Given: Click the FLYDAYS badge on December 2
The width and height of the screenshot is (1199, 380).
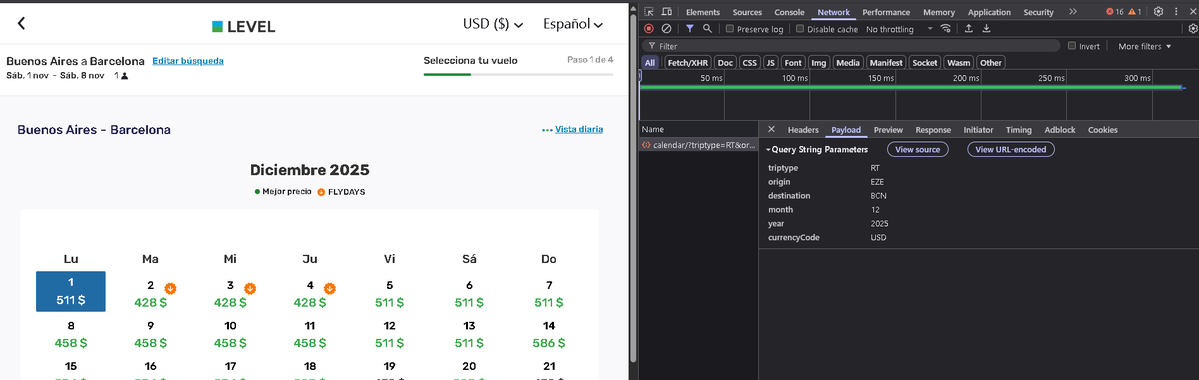Looking at the screenshot, I should pyautogui.click(x=171, y=288).
